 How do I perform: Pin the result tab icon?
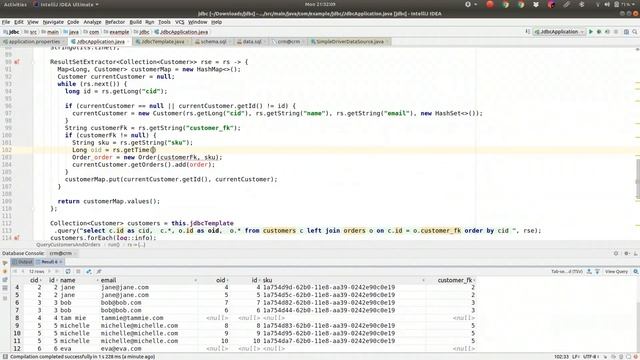tap(99, 271)
